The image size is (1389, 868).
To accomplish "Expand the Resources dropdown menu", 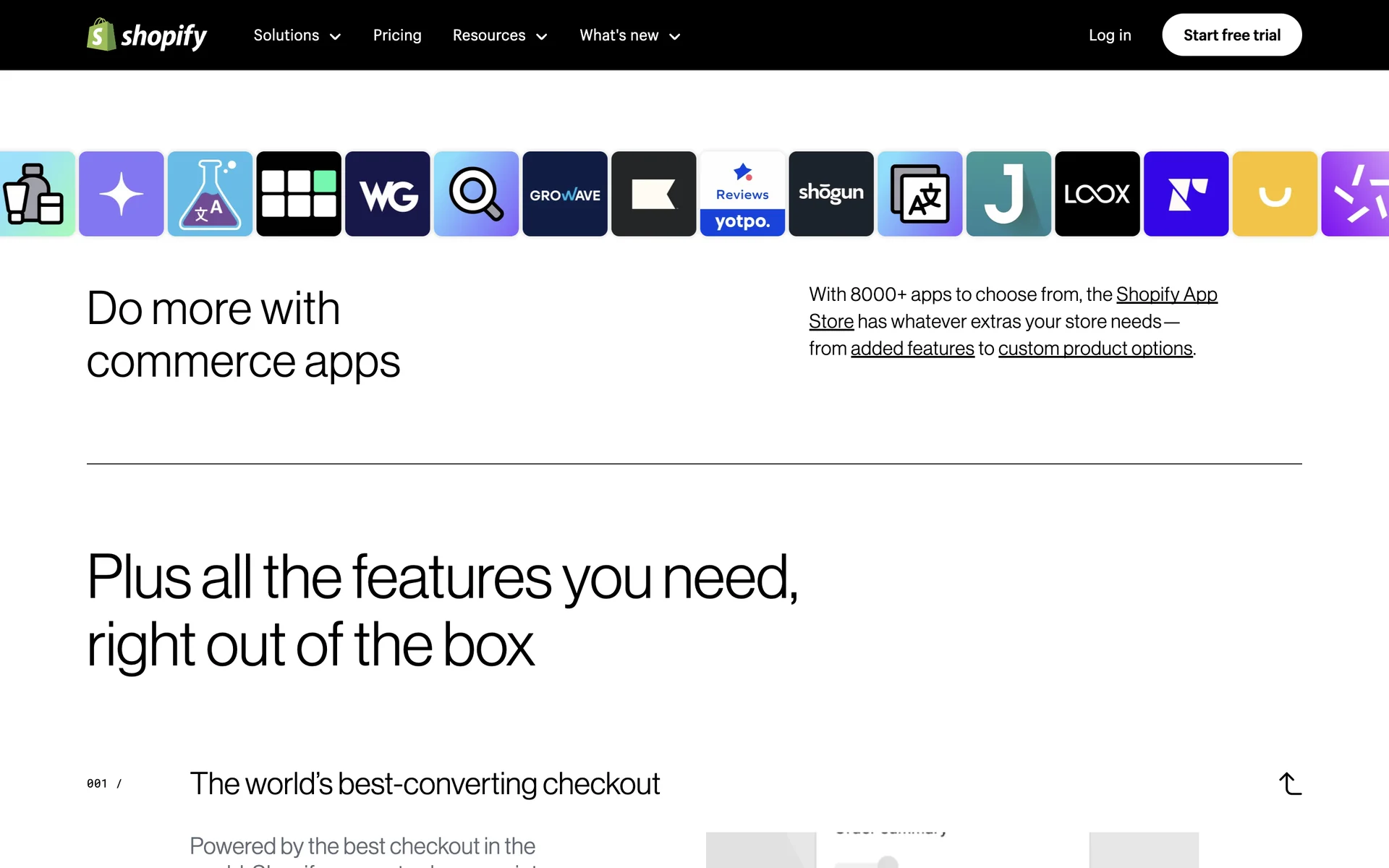I will [x=499, y=35].
